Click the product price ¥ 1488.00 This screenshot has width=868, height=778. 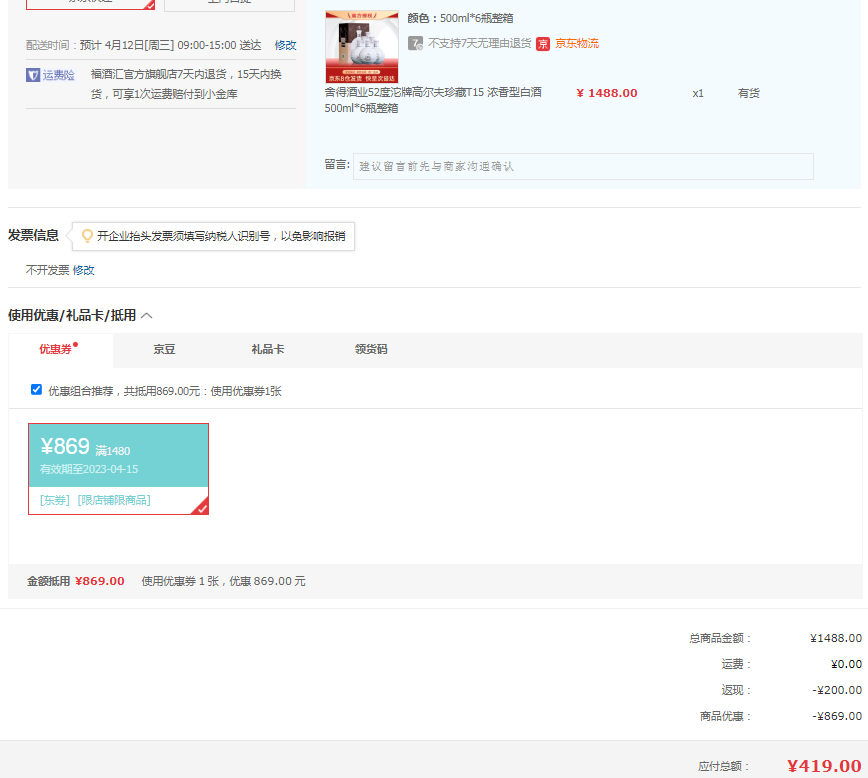click(x=607, y=93)
